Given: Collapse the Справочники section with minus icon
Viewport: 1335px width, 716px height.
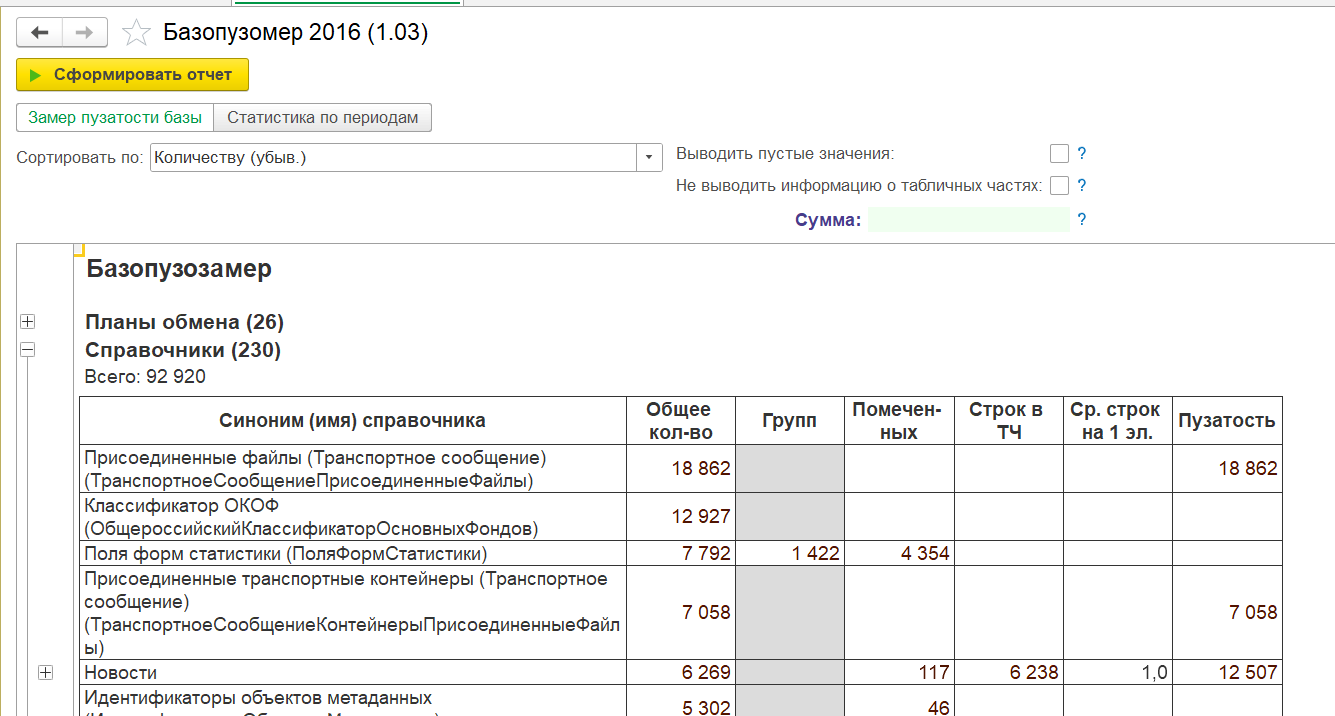Looking at the screenshot, I should click(x=29, y=349).
